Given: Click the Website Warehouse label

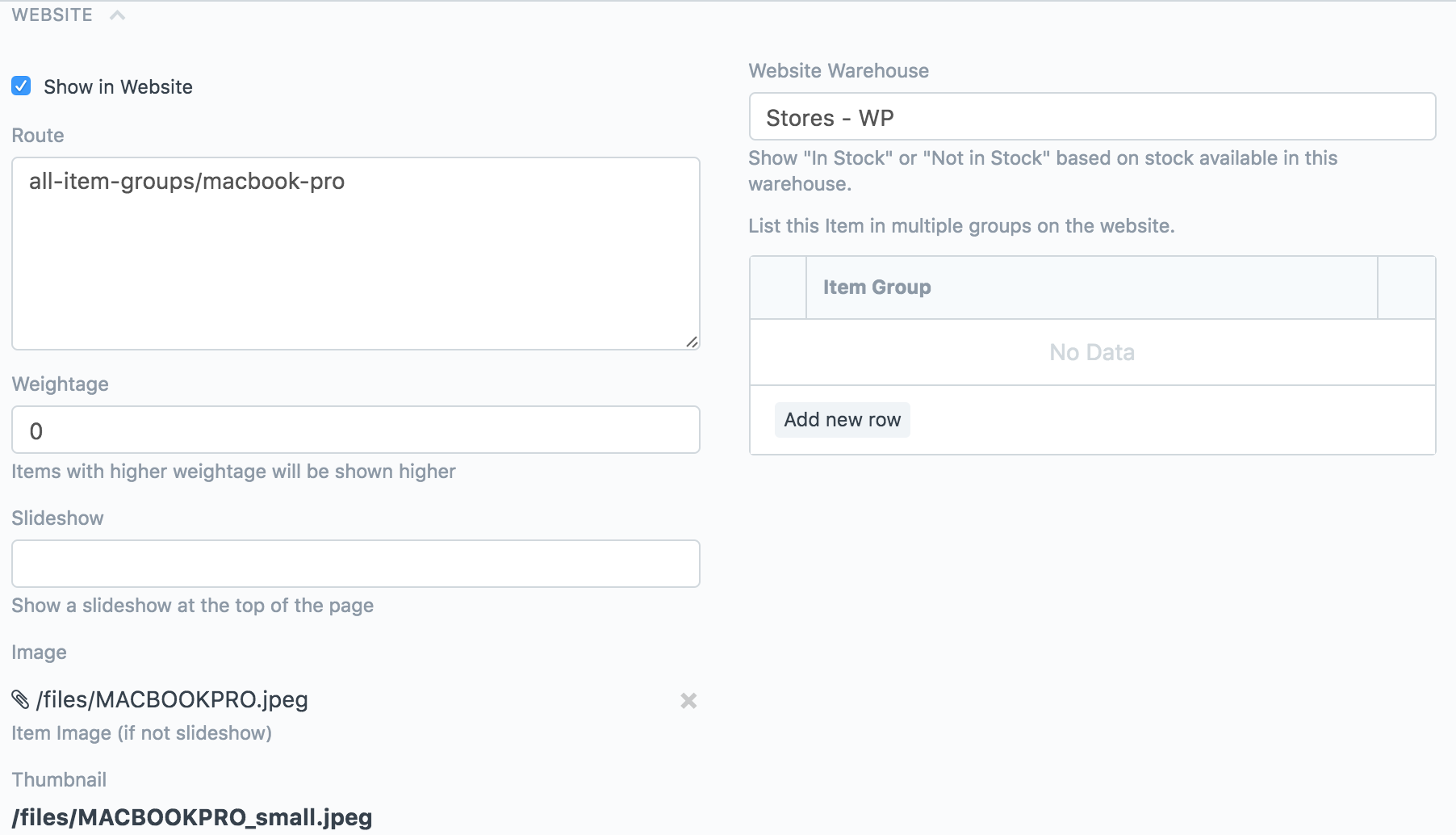Looking at the screenshot, I should coord(839,71).
